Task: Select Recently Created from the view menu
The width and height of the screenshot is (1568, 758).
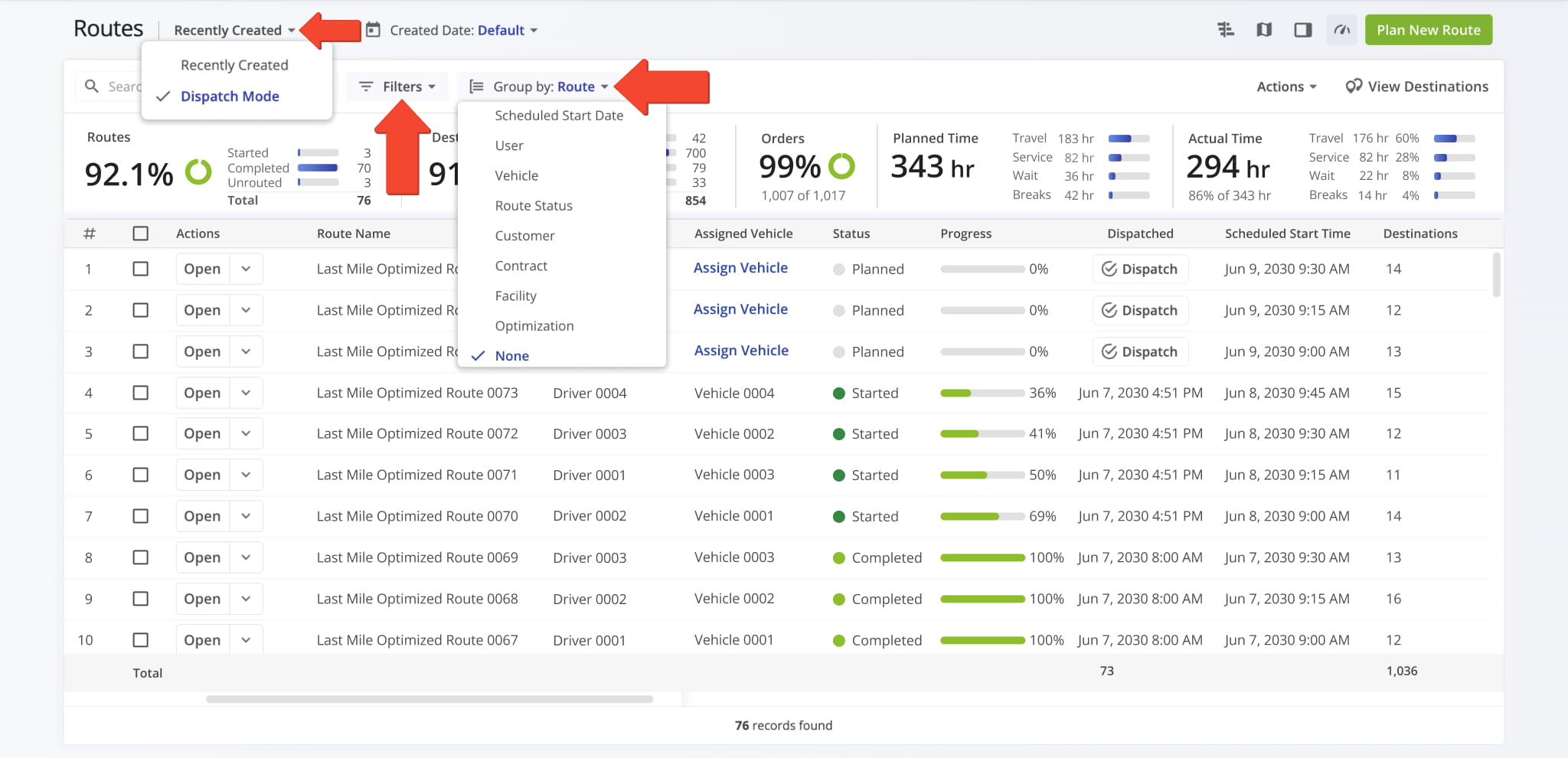Action: (x=234, y=65)
